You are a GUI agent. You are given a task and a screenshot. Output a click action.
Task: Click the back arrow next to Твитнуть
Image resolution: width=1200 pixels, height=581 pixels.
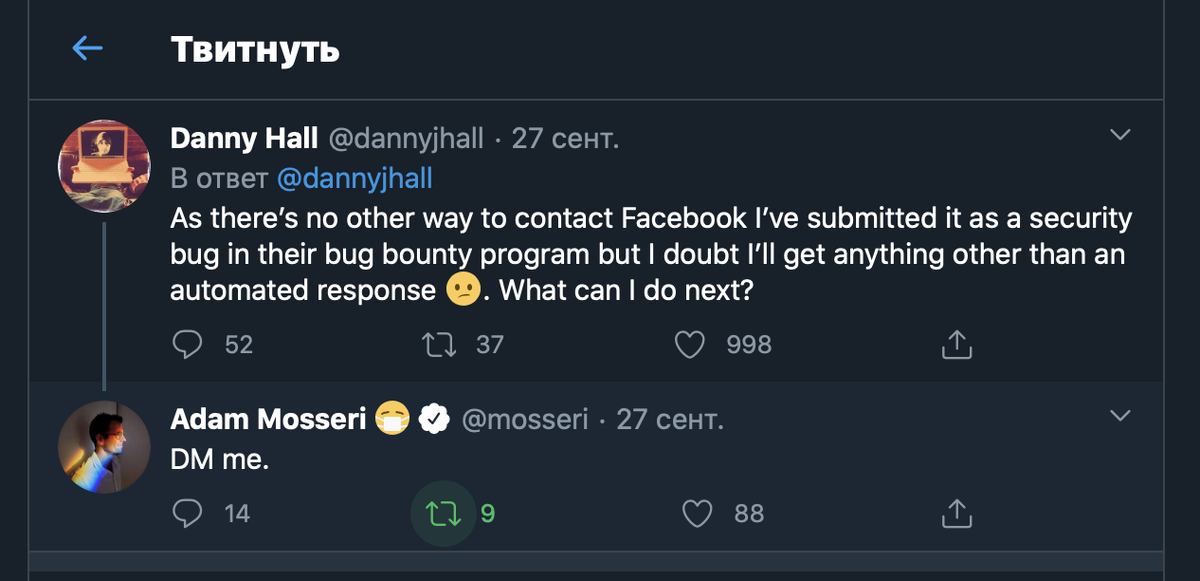pyautogui.click(x=88, y=46)
